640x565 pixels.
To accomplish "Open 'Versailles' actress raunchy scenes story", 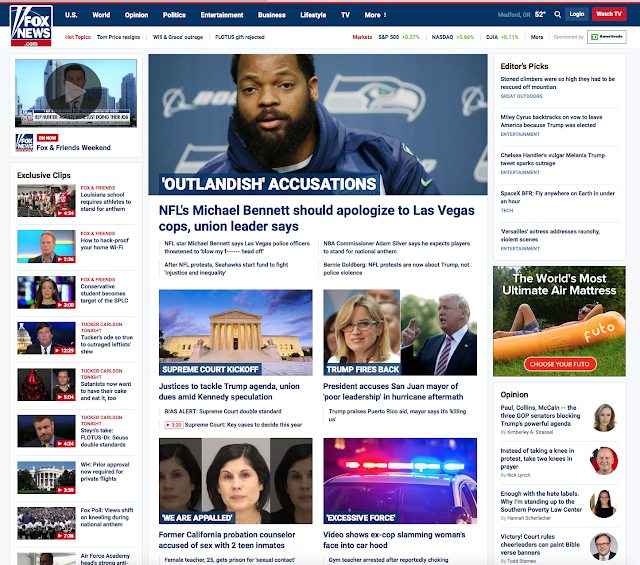I will (550, 235).
